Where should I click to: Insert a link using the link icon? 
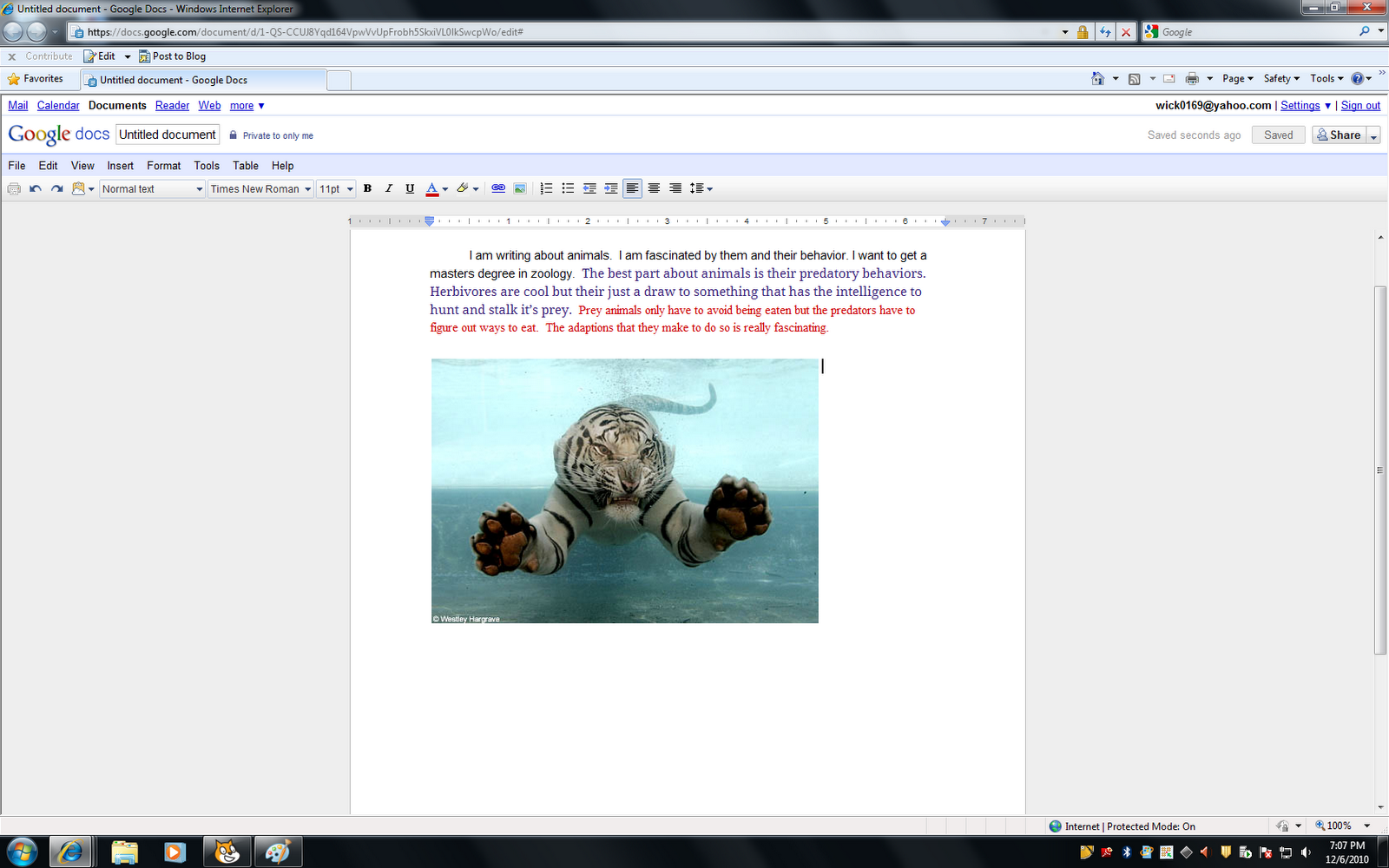(x=498, y=188)
